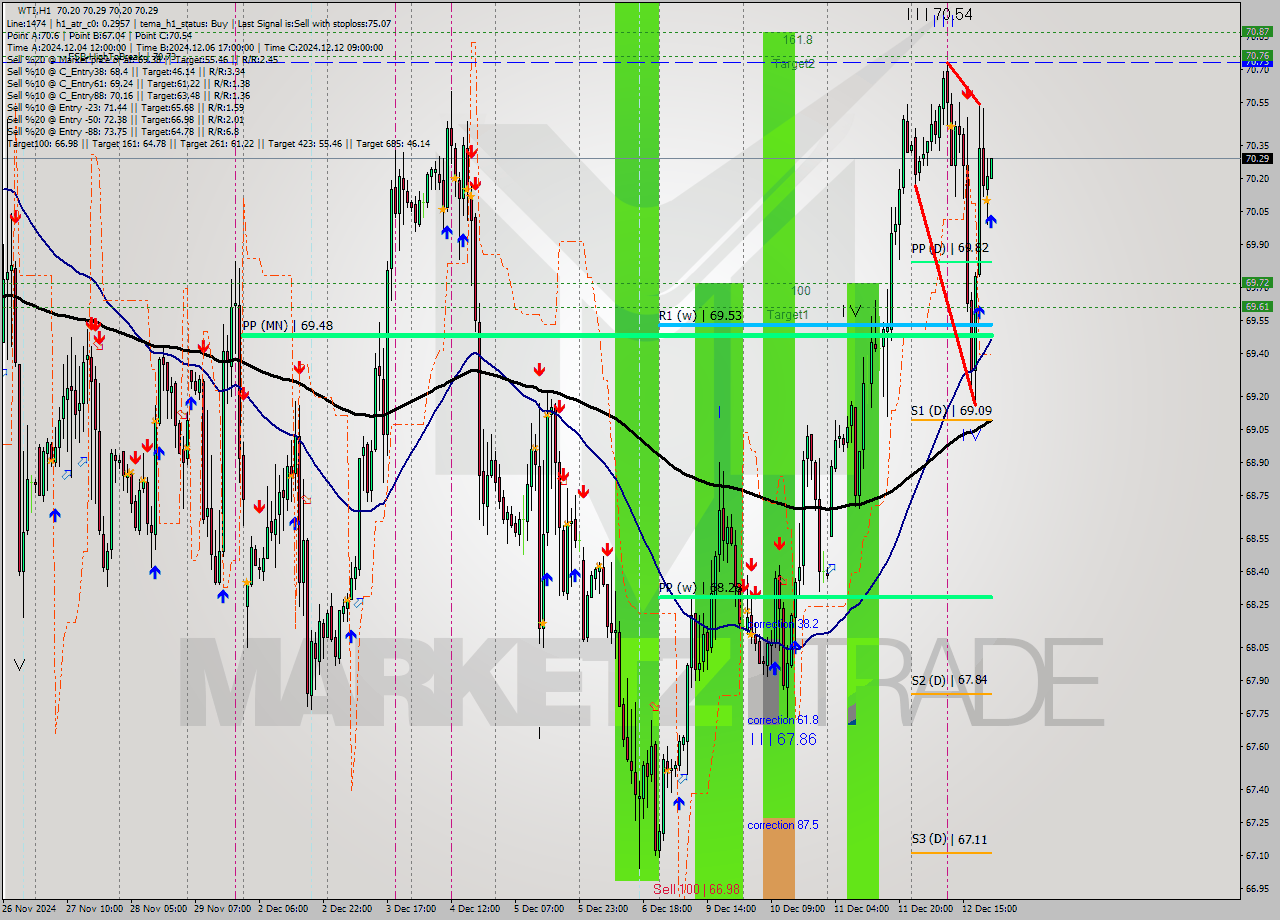This screenshot has height=920, width=1280.
Task: Select the 'Sell %10 @ C_Entry88: 70.16' line
Action: pyautogui.click(x=128, y=95)
